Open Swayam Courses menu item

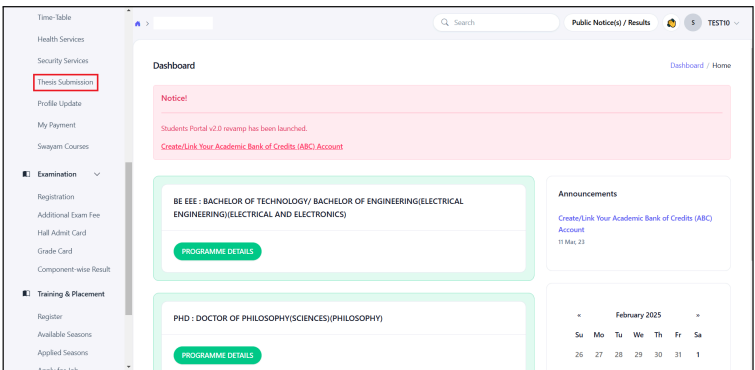pos(63,146)
